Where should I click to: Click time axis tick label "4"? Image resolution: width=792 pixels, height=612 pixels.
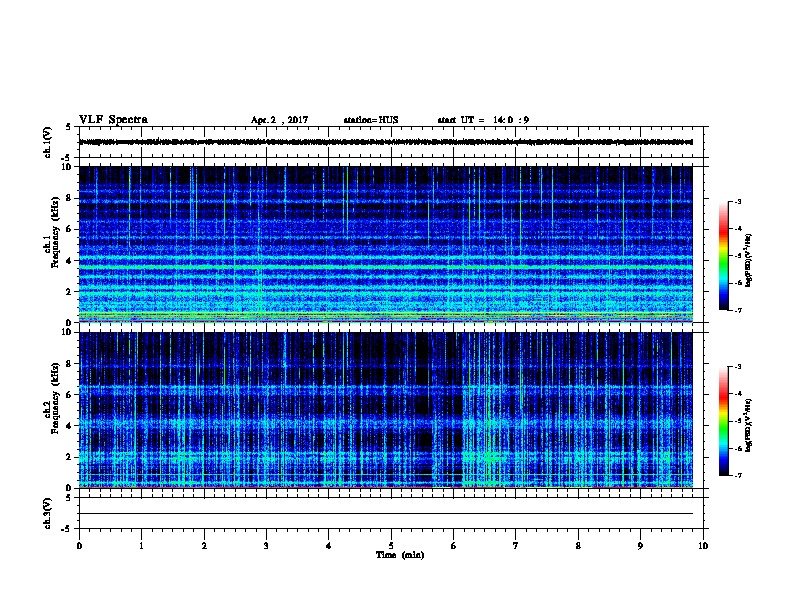point(329,546)
